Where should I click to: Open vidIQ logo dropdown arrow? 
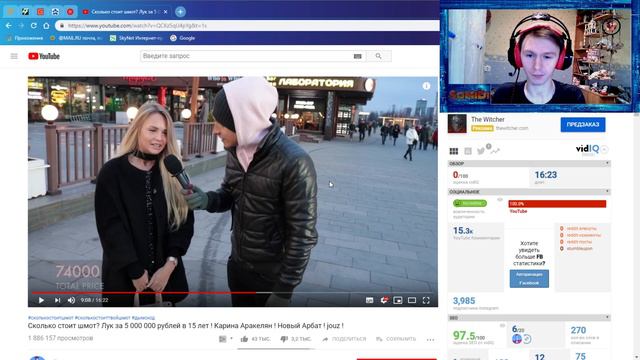pos(604,149)
